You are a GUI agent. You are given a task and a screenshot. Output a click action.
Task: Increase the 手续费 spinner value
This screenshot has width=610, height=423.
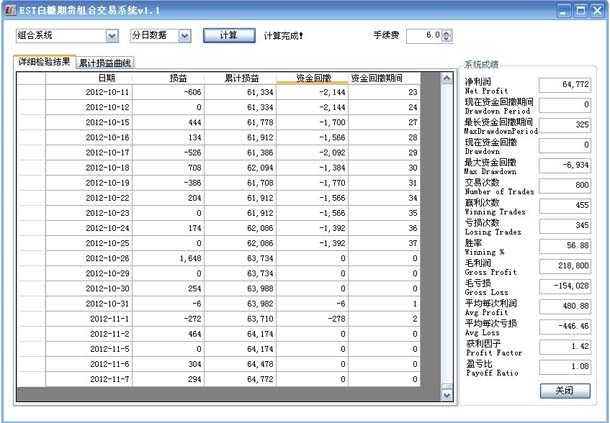click(436, 31)
